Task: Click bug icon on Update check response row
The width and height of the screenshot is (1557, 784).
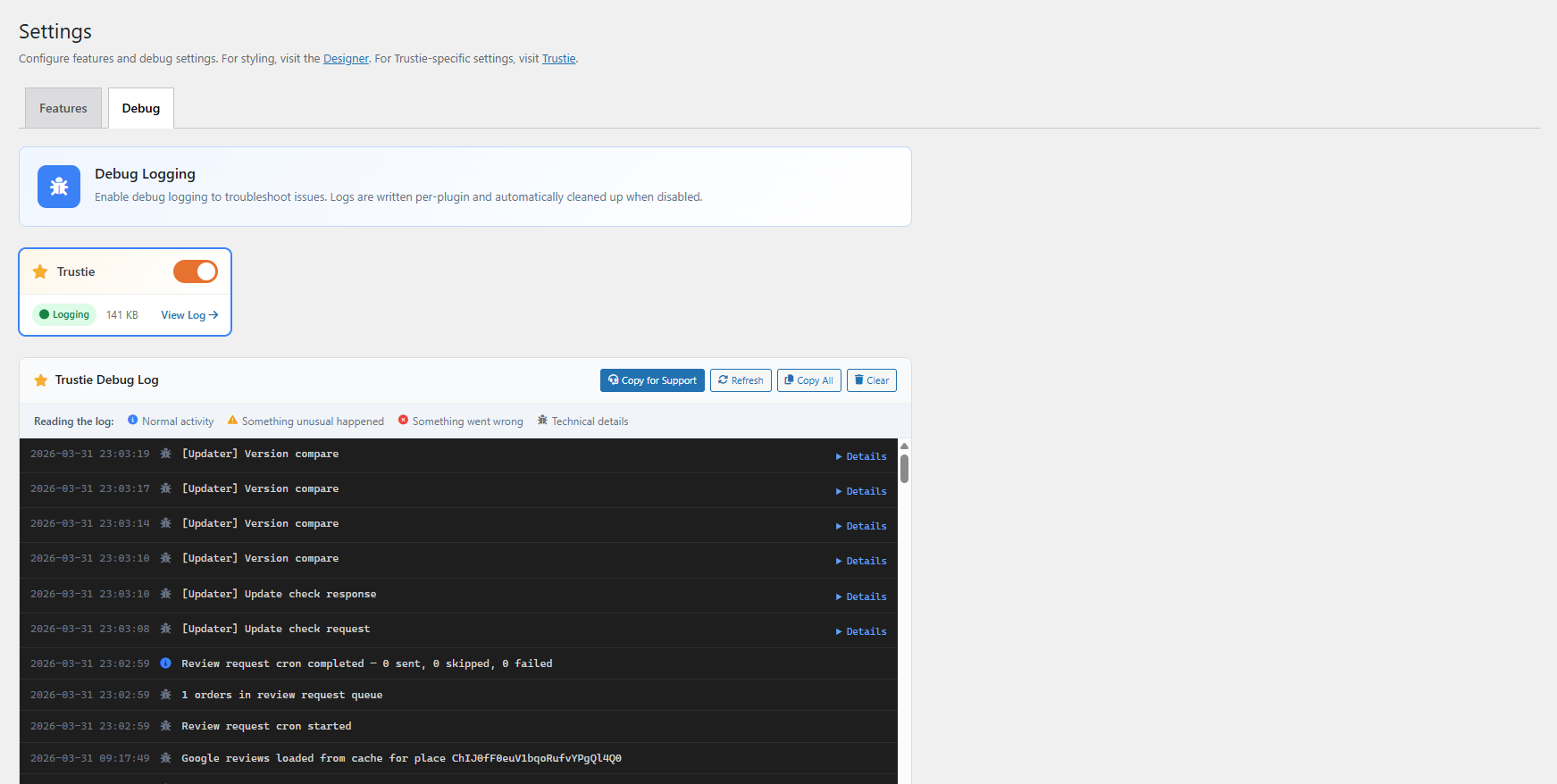Action: pyautogui.click(x=165, y=594)
